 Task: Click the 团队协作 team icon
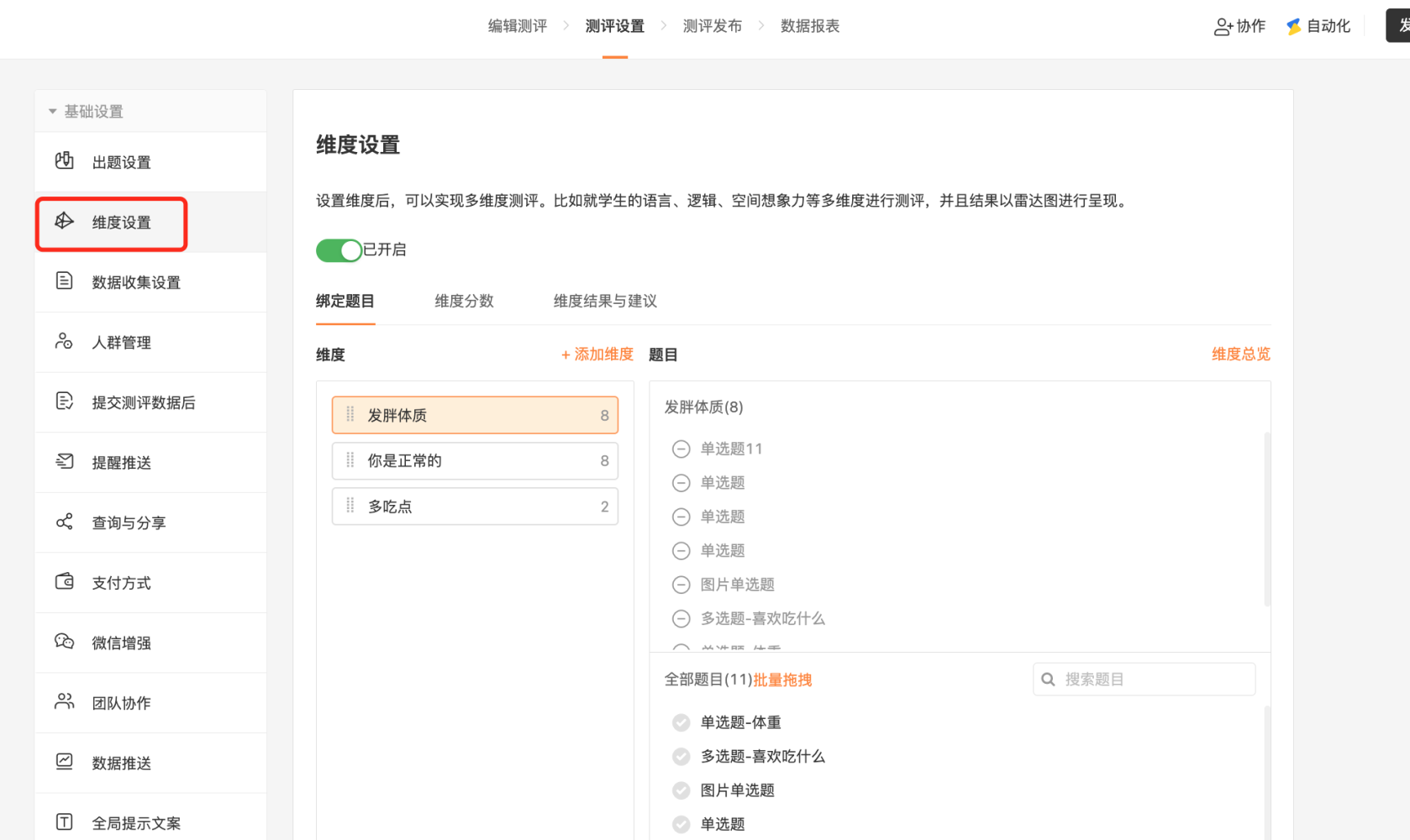coord(64,701)
